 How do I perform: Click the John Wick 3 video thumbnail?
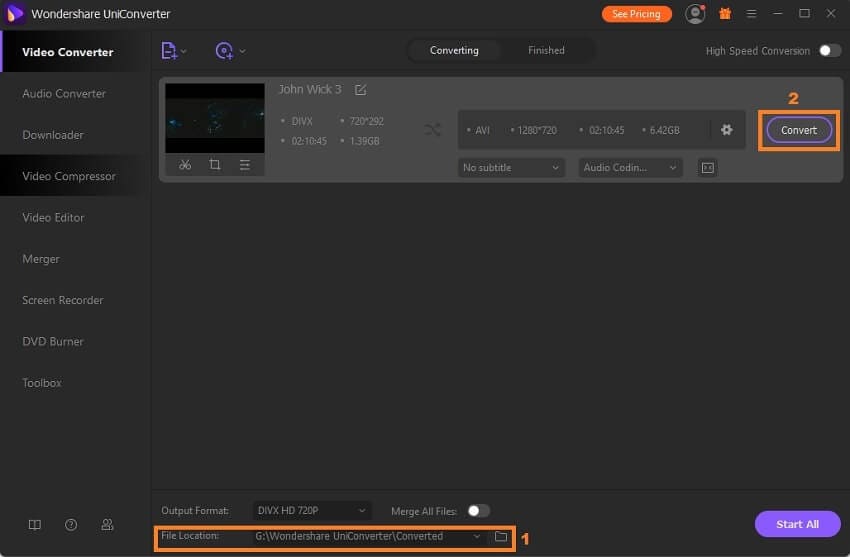(x=215, y=118)
